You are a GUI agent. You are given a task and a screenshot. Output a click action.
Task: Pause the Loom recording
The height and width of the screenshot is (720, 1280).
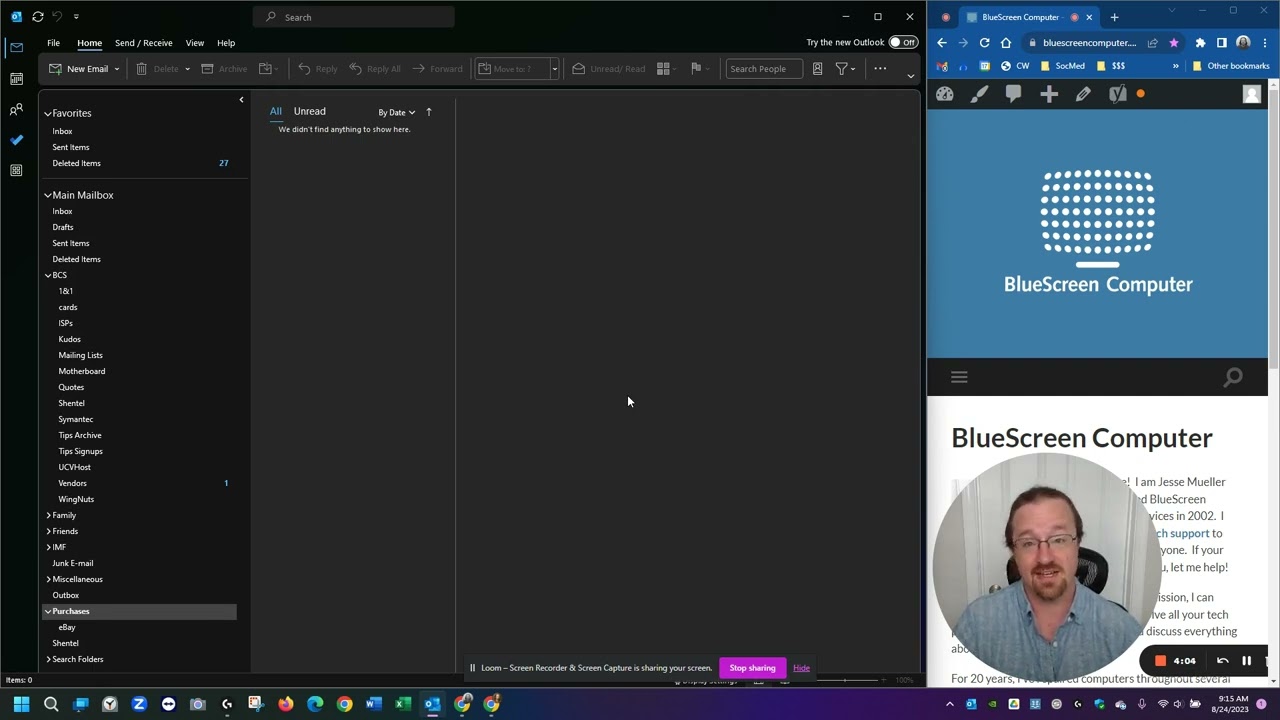click(x=1246, y=661)
